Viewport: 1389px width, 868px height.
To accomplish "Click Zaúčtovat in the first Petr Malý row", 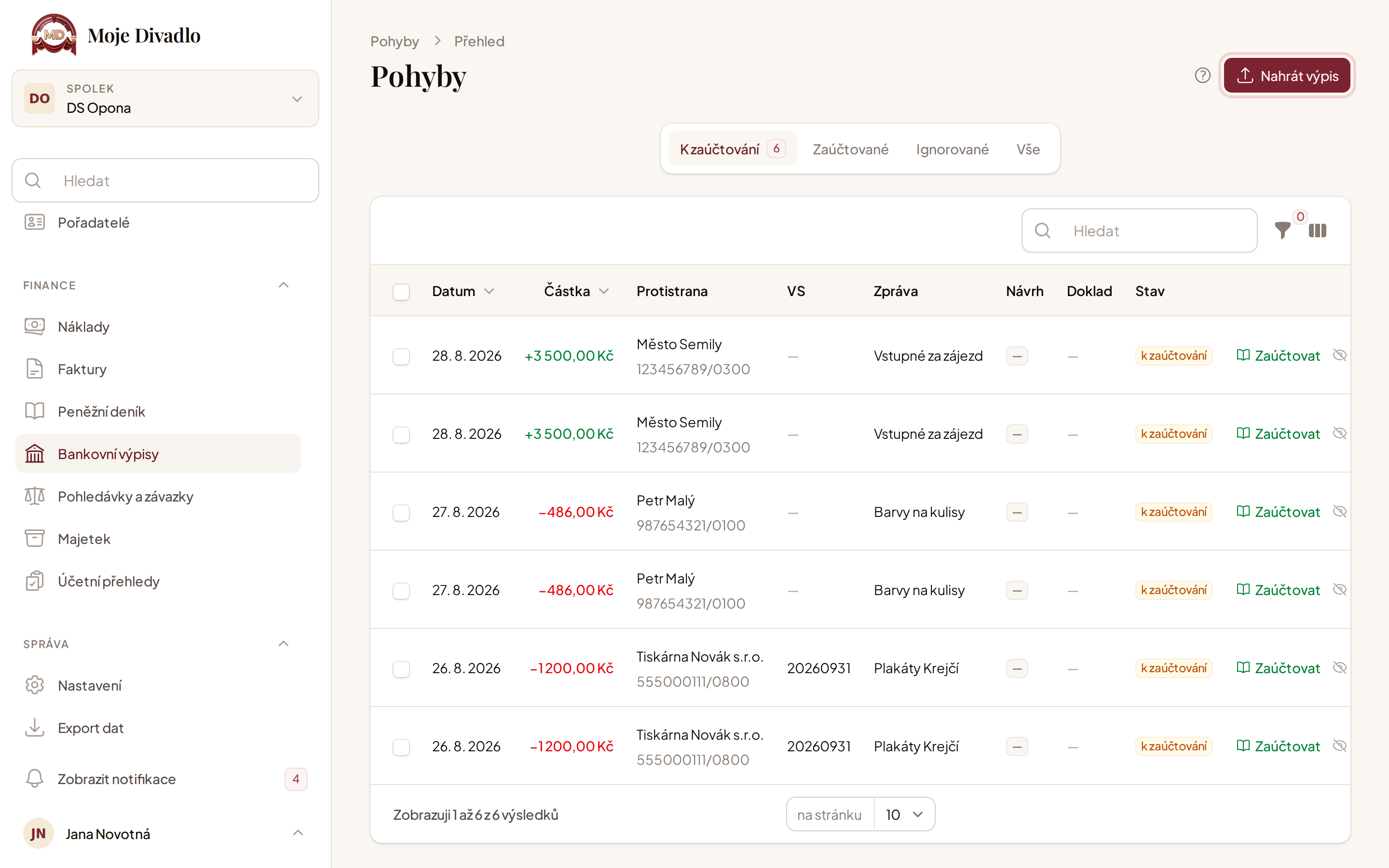I will (1278, 512).
